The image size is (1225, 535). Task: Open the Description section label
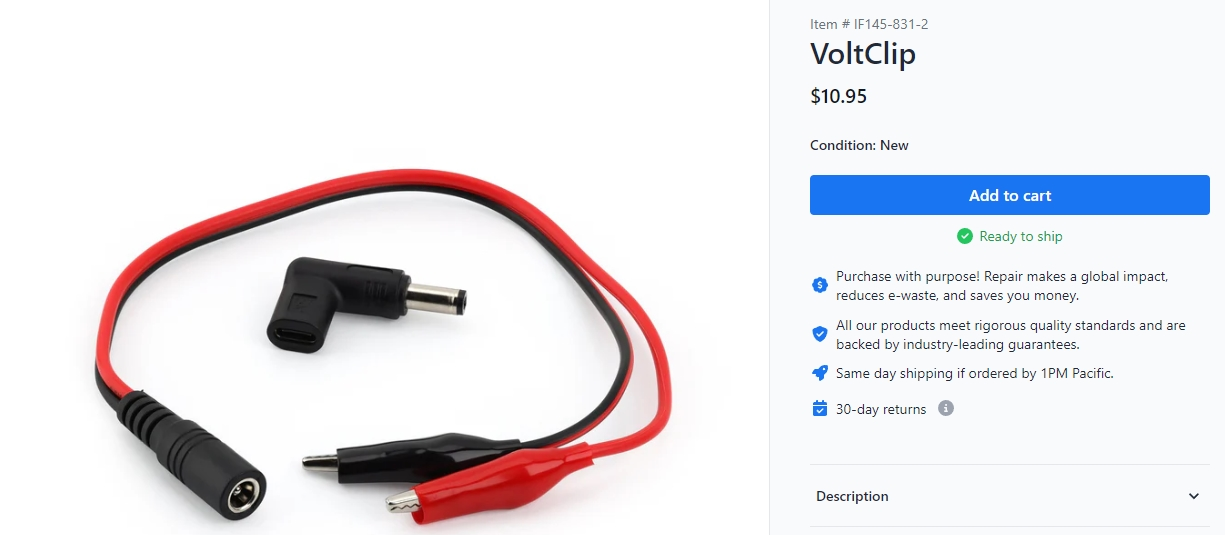[x=852, y=496]
